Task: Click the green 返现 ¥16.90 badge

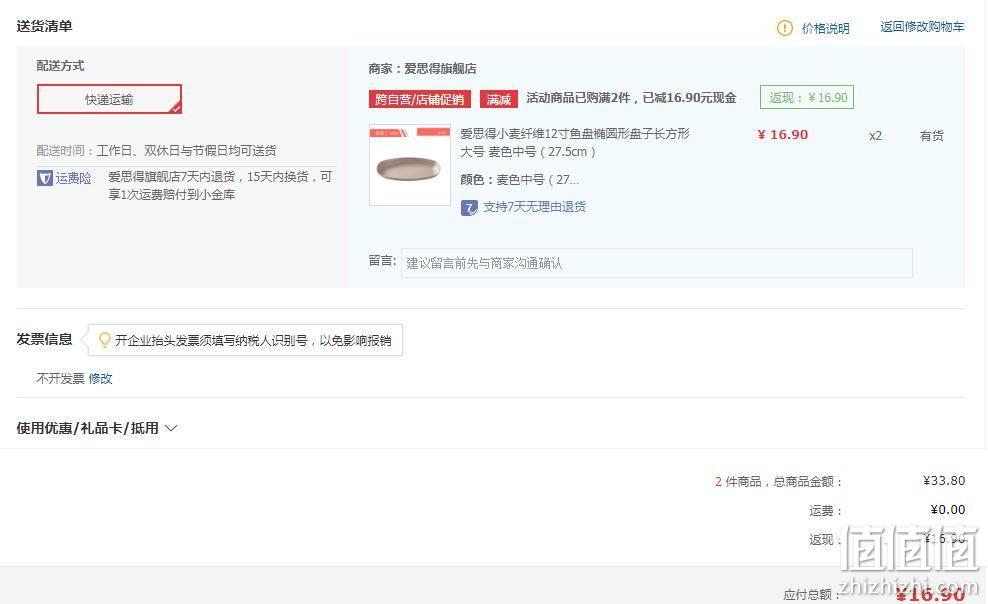Action: tap(807, 98)
